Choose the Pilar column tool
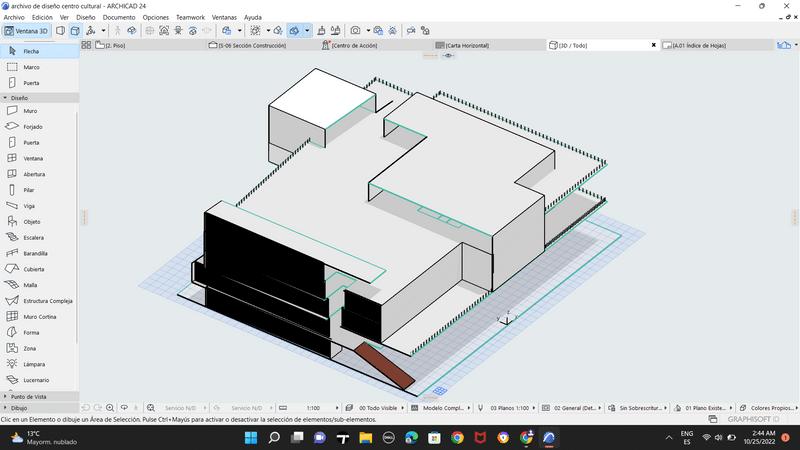The width and height of the screenshot is (800, 450). coord(29,190)
